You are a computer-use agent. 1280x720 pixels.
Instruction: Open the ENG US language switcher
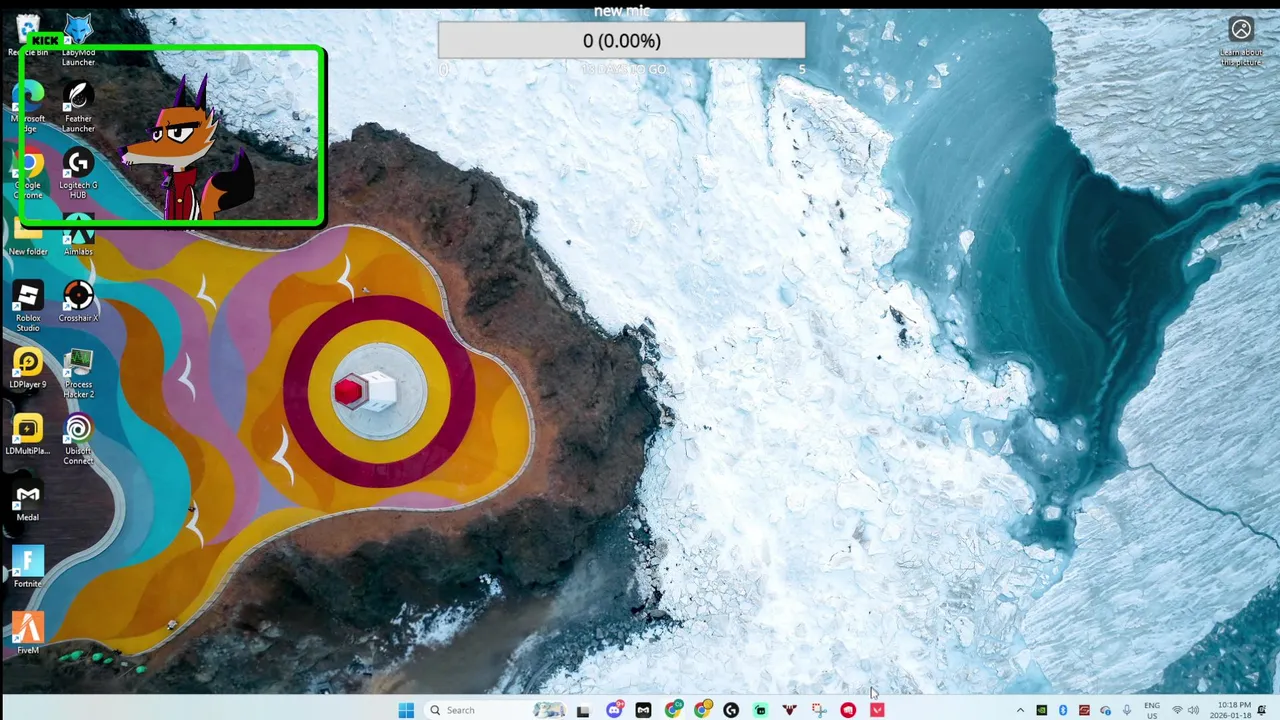pyautogui.click(x=1152, y=711)
